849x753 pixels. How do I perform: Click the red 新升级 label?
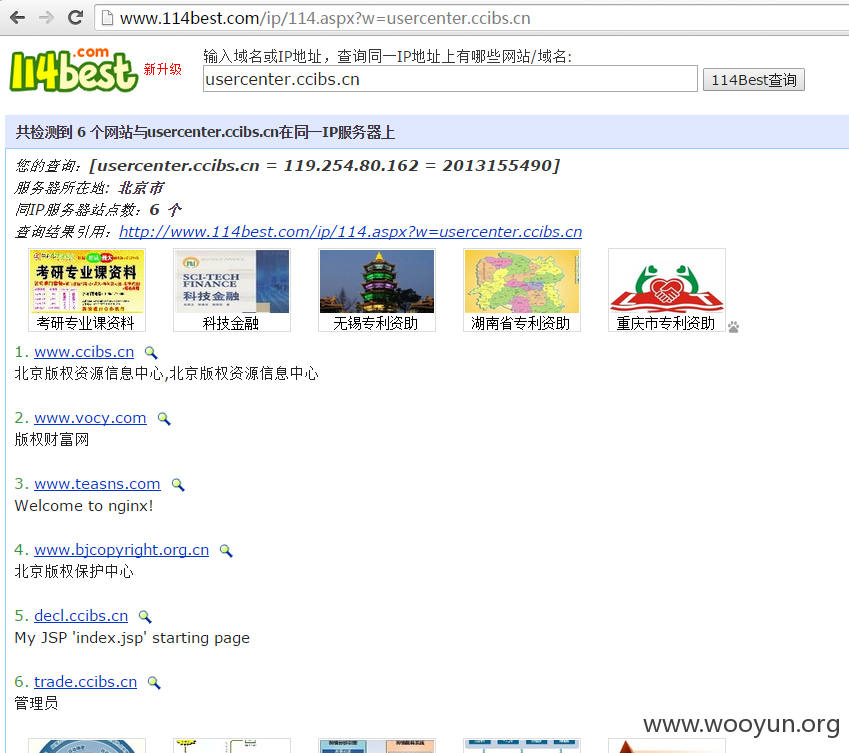tap(162, 69)
